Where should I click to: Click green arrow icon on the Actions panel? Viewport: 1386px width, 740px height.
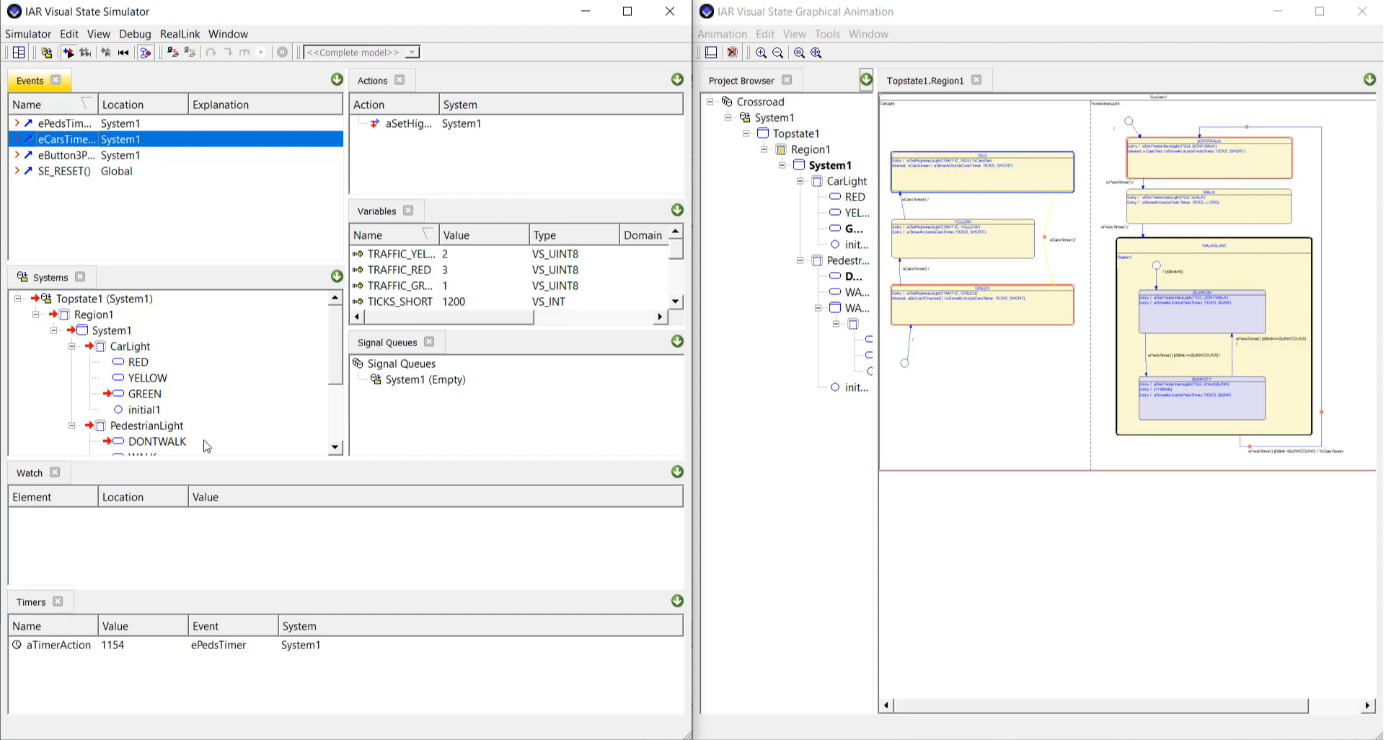coord(677,80)
